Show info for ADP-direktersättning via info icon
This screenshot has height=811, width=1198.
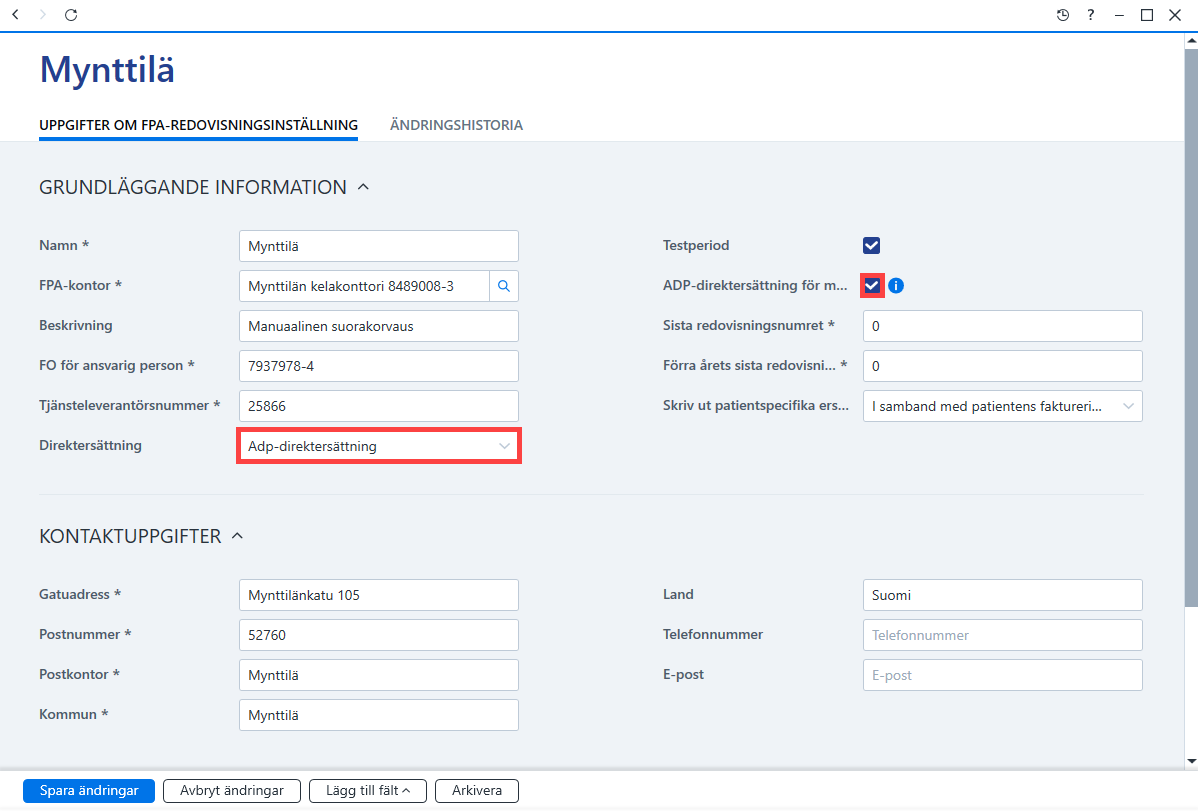coord(896,286)
